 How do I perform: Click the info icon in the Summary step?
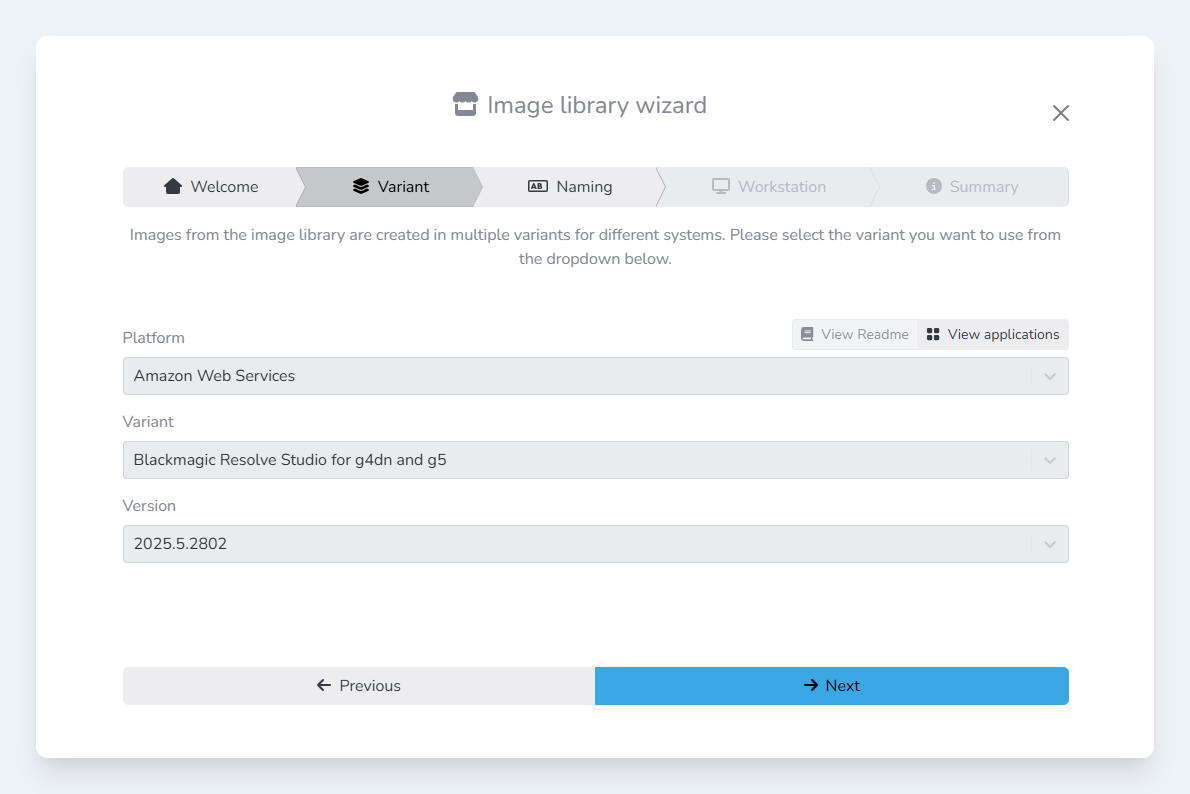click(x=934, y=187)
